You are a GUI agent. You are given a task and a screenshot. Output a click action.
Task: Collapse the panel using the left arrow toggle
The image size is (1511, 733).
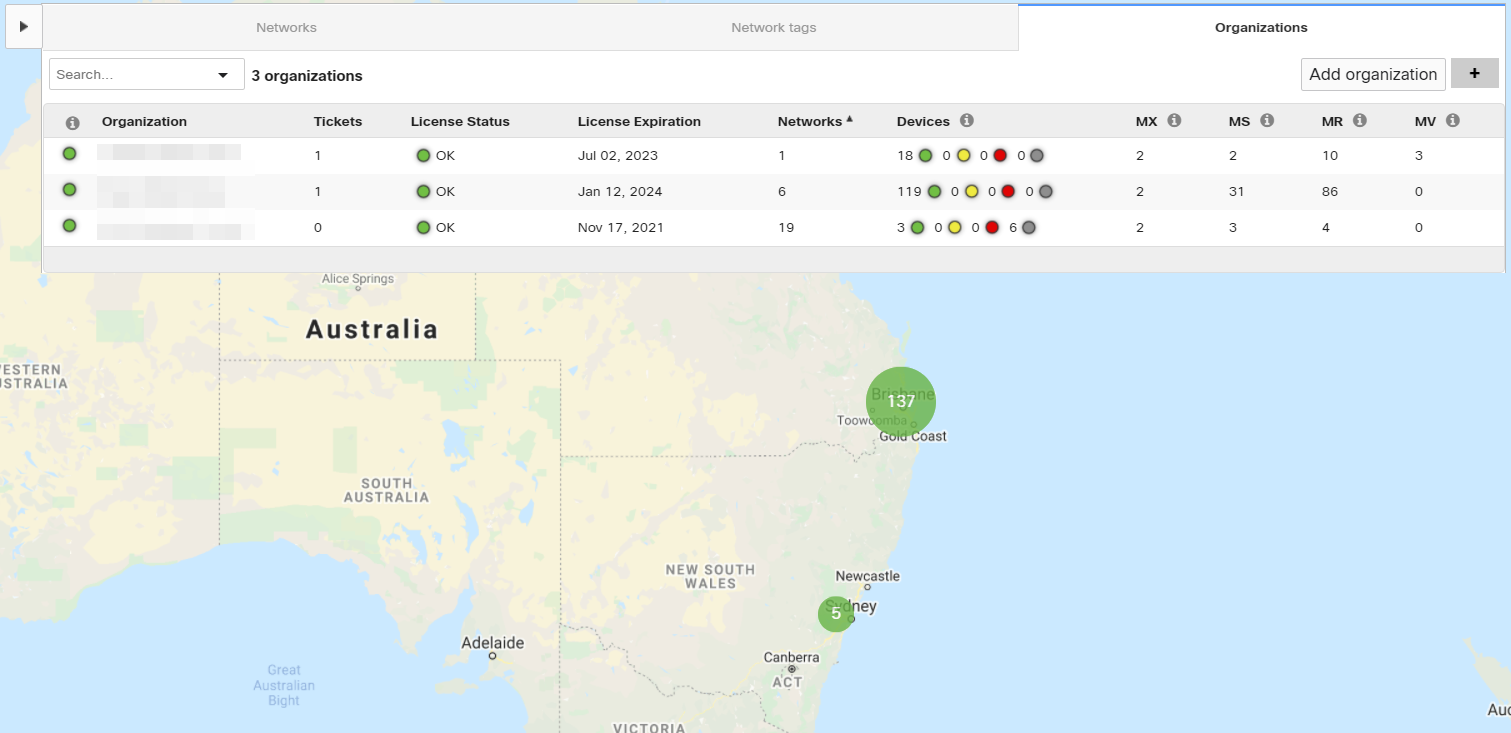[23, 26]
